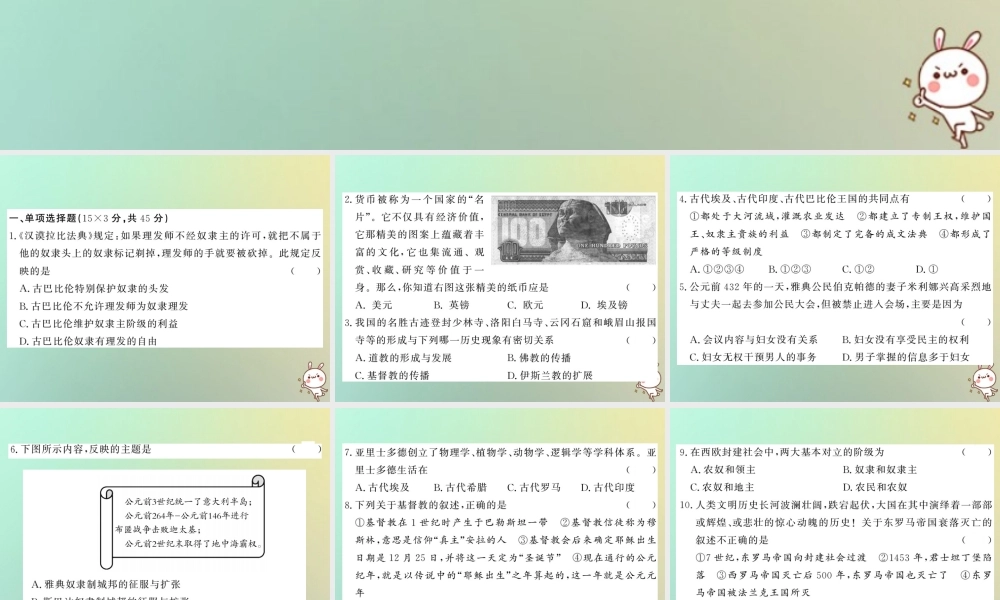Viewport: 1000px width, 600px height.
Task: Choose answer B. ①②③ in question 4
Action: tap(790, 269)
